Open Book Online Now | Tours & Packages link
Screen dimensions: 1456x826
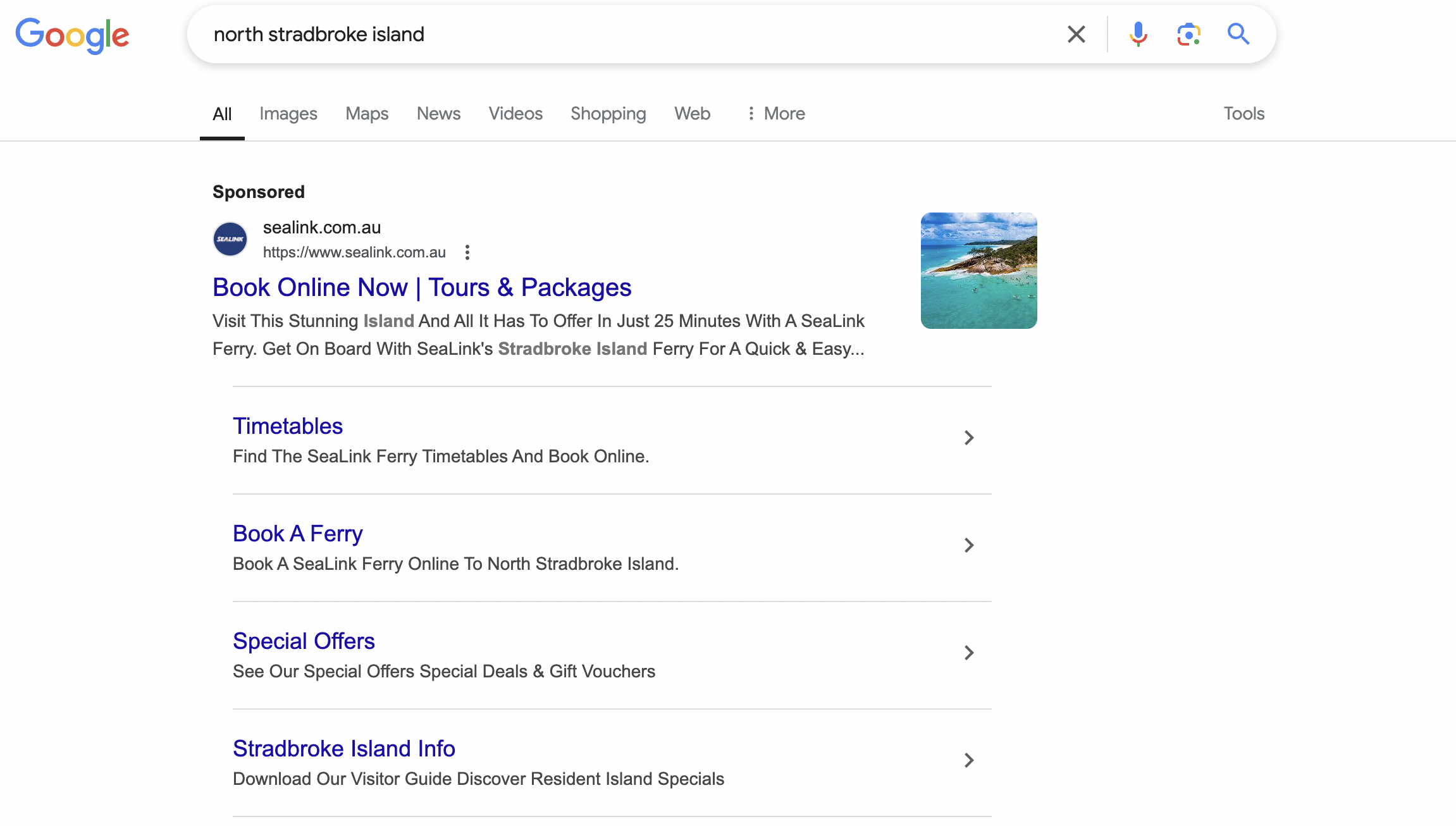[422, 288]
